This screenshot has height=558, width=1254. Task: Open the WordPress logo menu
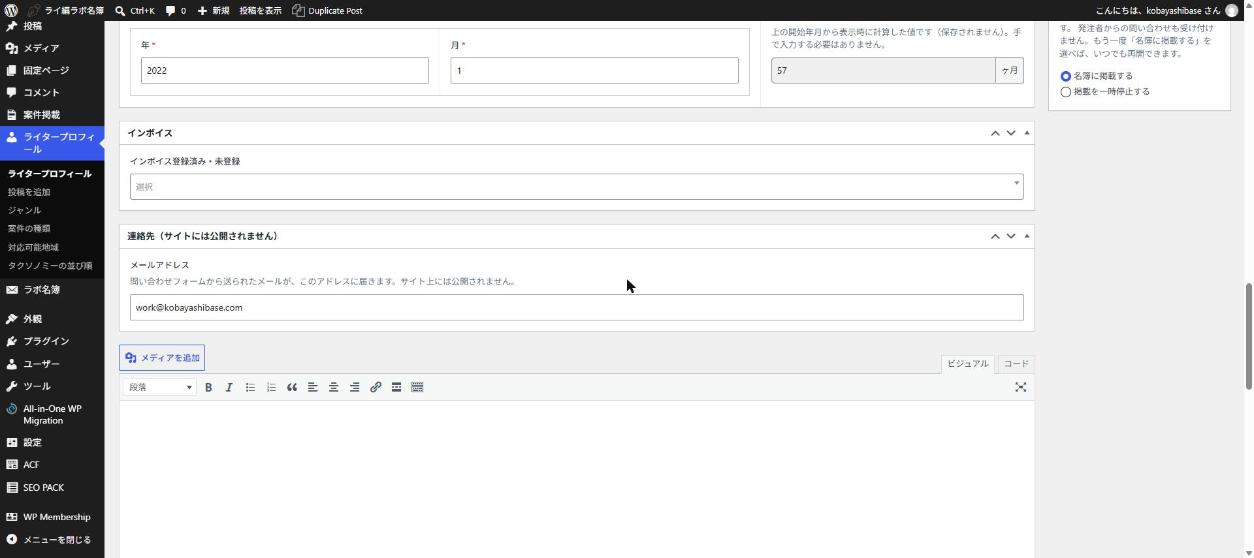coord(11,10)
